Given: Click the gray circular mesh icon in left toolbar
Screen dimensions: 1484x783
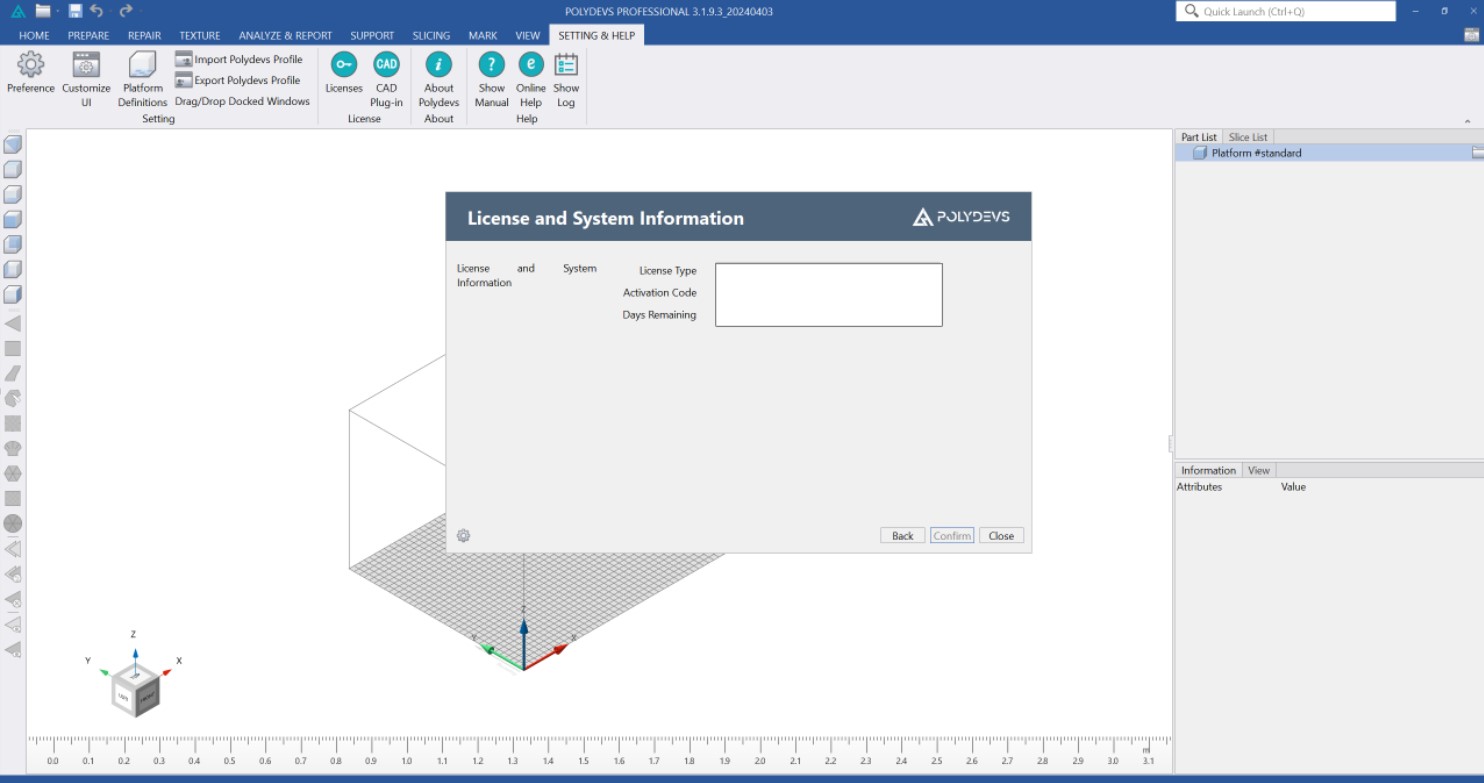Looking at the screenshot, I should coord(13,523).
